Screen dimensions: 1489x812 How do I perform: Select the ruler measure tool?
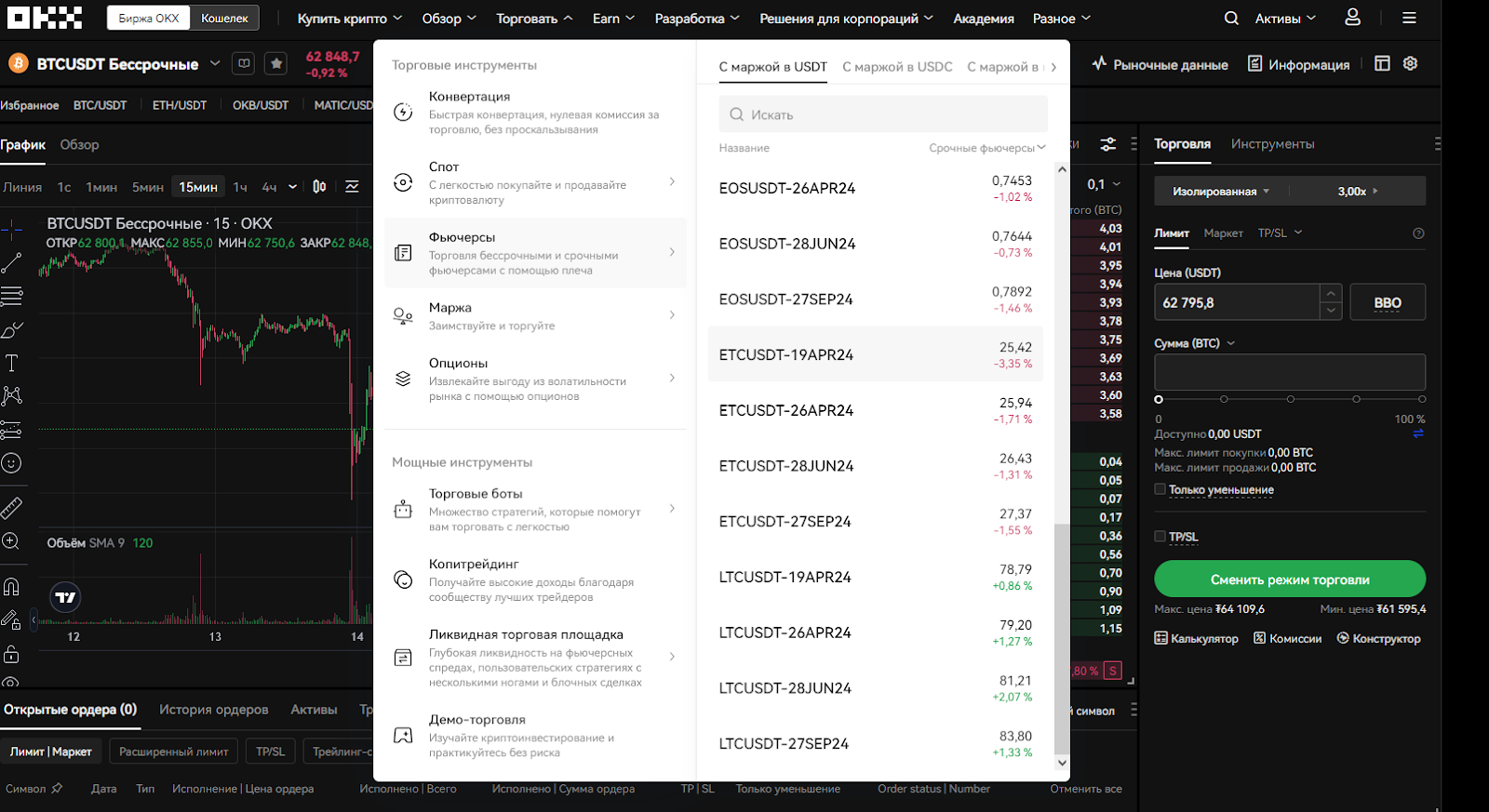pyautogui.click(x=11, y=508)
